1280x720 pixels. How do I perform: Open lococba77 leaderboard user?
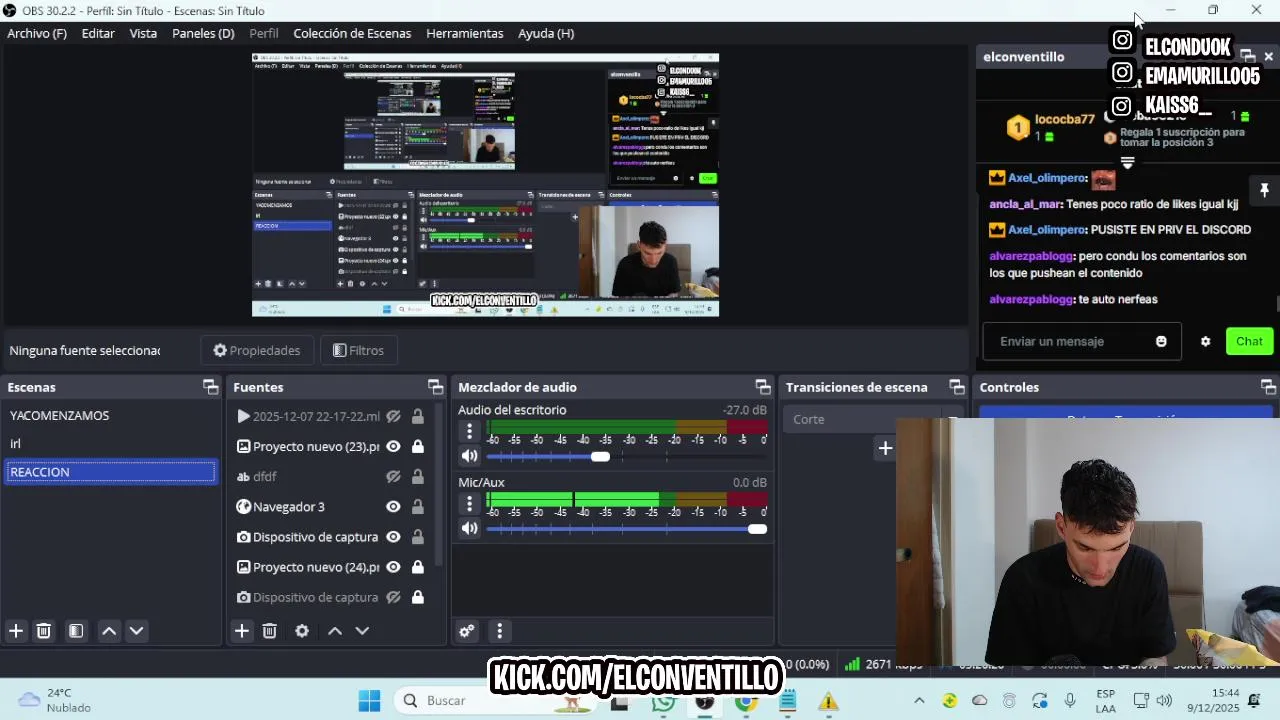(1064, 119)
